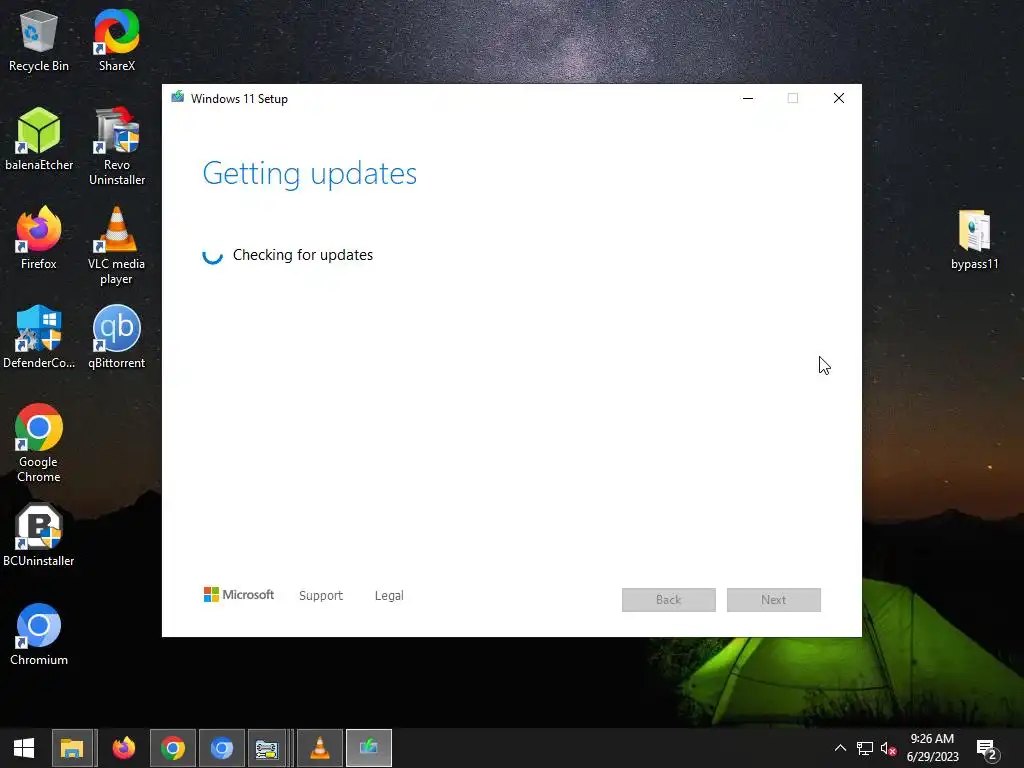Click the Checking for updates text
The height and width of the screenshot is (768, 1024).
303,255
